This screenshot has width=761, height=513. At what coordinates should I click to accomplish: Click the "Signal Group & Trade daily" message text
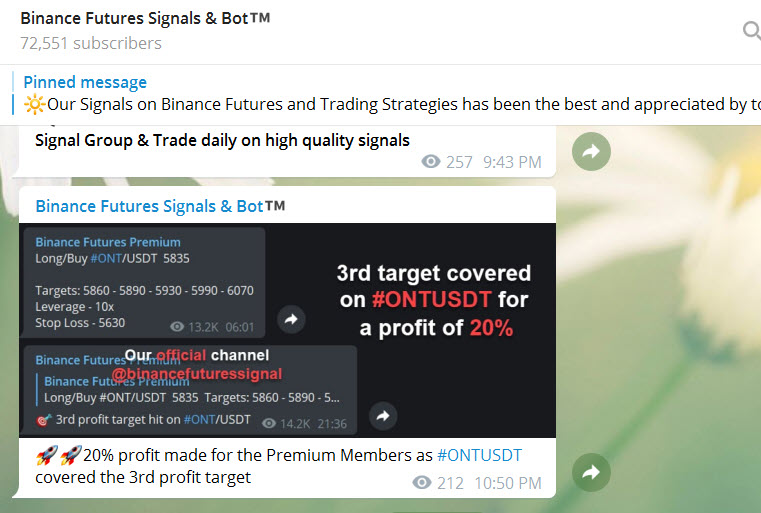(x=222, y=140)
